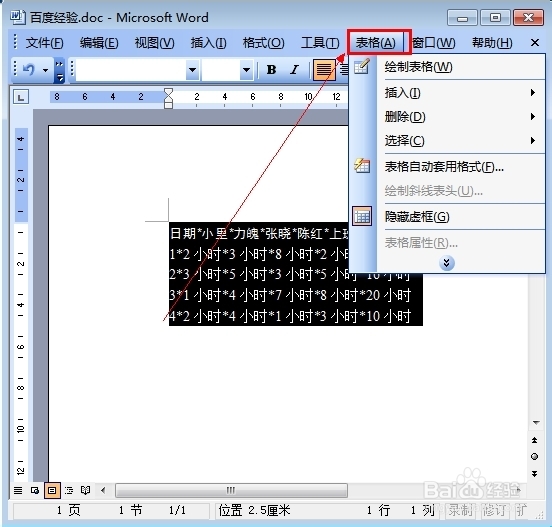Click the Word document icon in title bar
This screenshot has width=552, height=527.
[x=17, y=17]
